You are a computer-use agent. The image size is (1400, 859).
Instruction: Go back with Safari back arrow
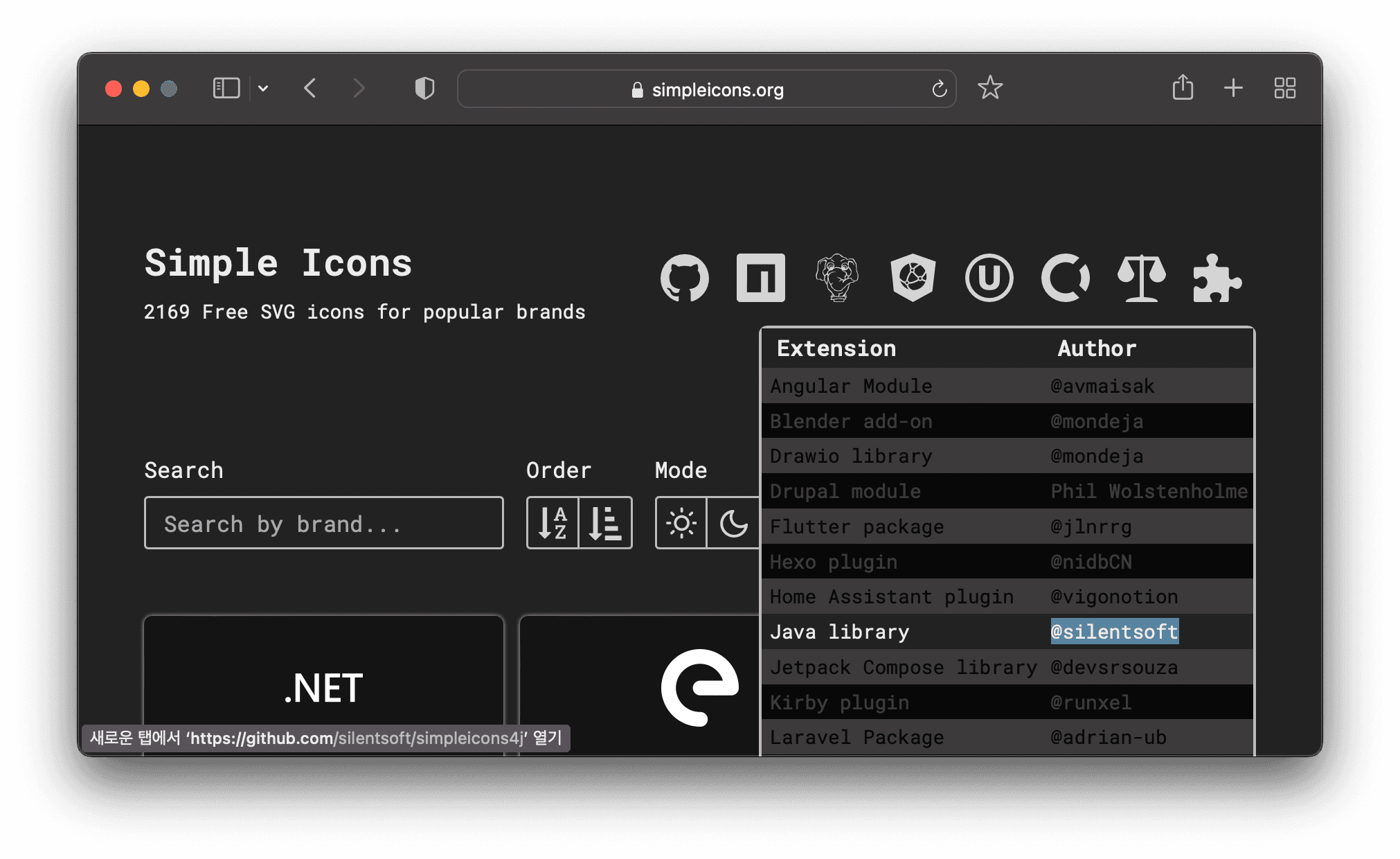click(x=310, y=88)
